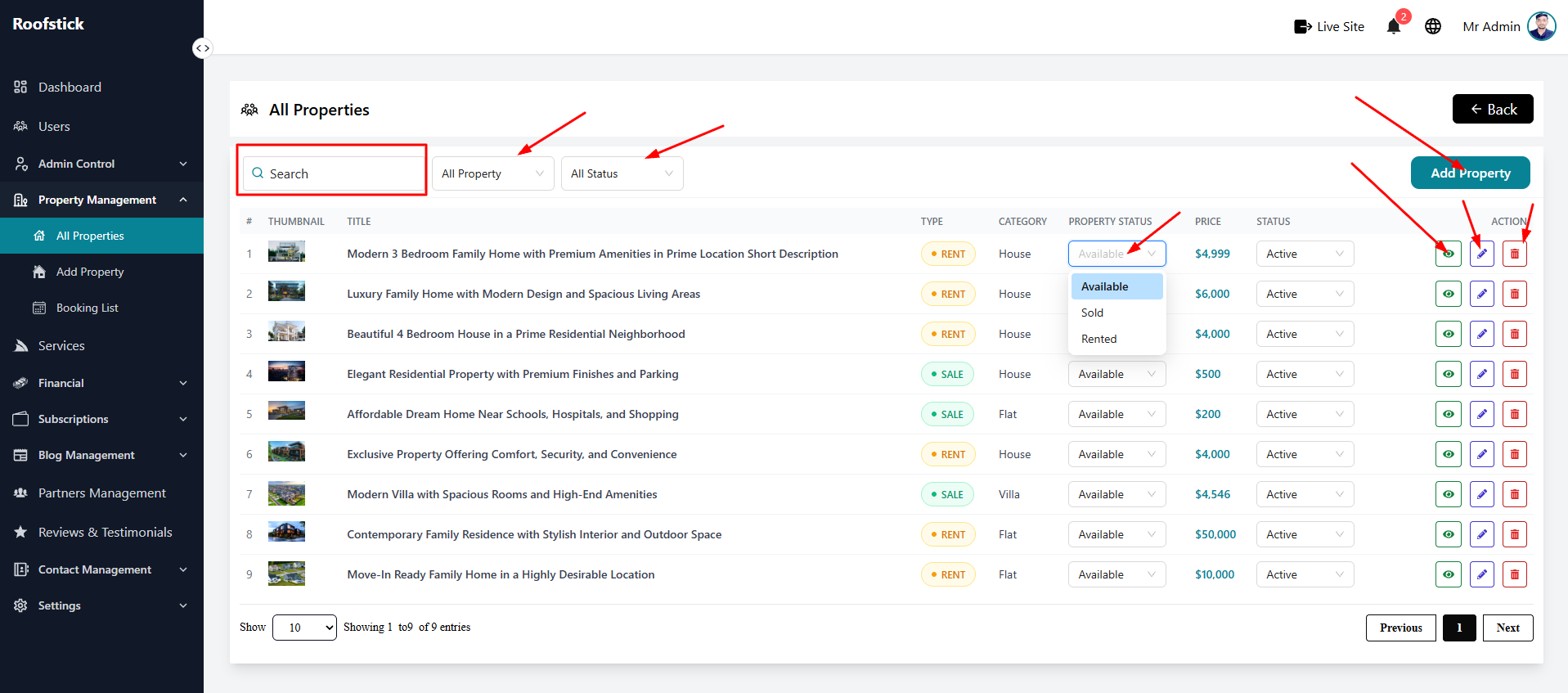Collapse sidebar using the arrows toggle icon
Screen dimensions: 1568x693
pyautogui.click(x=202, y=48)
